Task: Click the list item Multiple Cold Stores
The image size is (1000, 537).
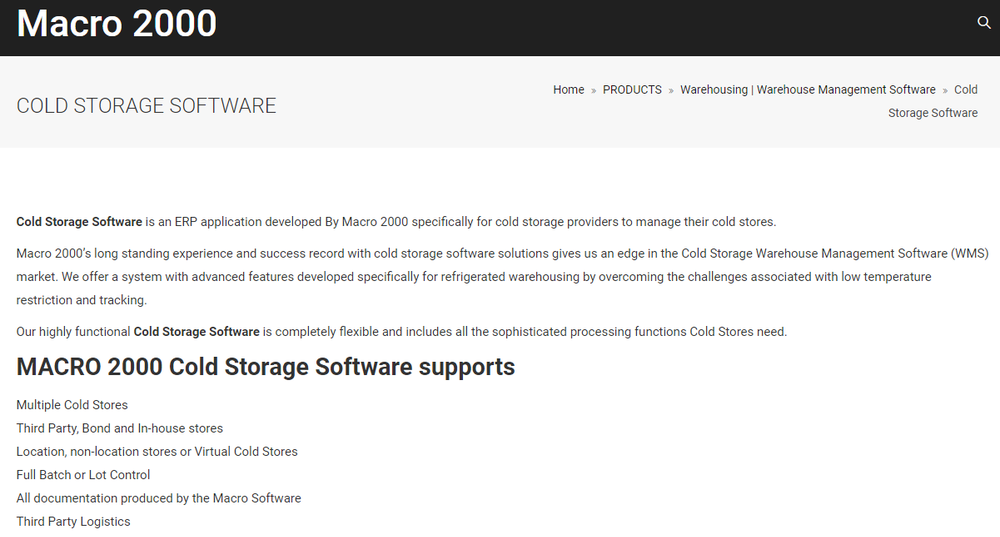Action: point(72,405)
